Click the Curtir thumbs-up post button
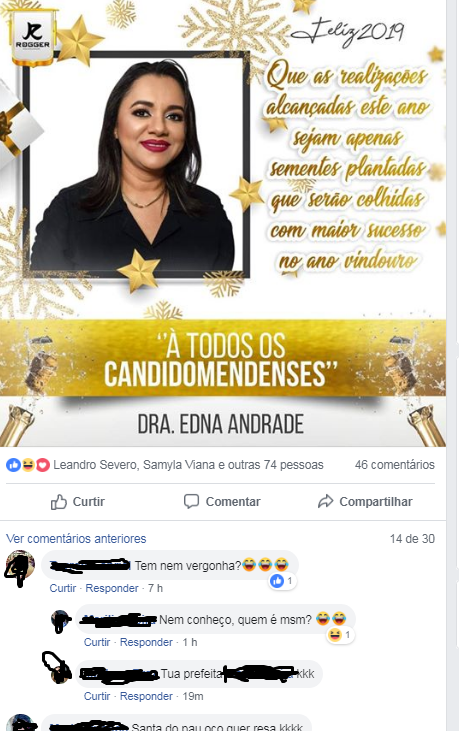The height and width of the screenshot is (731, 459). (x=77, y=502)
